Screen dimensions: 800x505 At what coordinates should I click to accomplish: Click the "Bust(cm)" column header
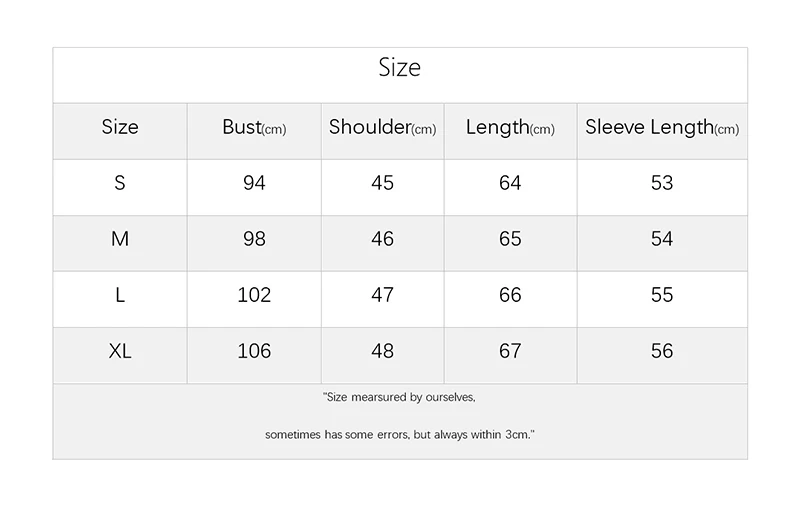tap(254, 128)
